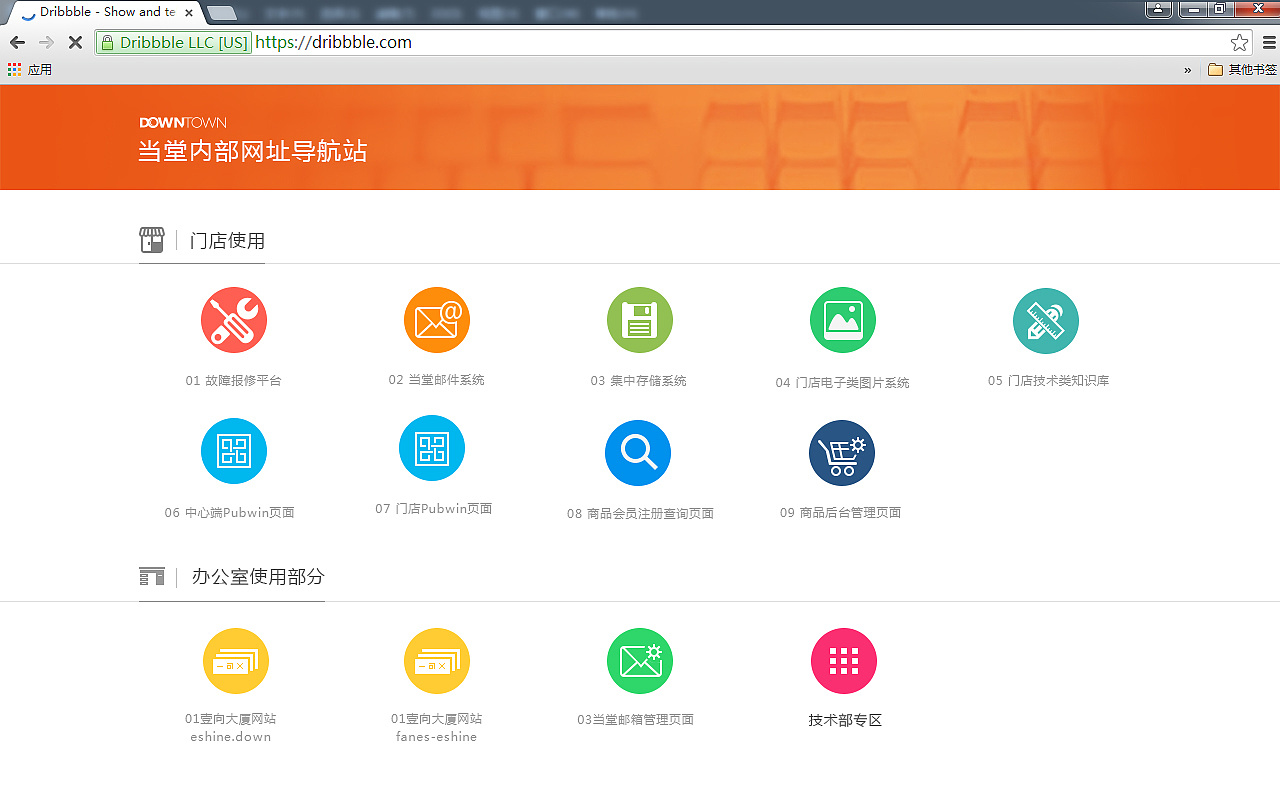
Task: Open 门店电子类图片系统 picture icon
Action: (x=843, y=320)
